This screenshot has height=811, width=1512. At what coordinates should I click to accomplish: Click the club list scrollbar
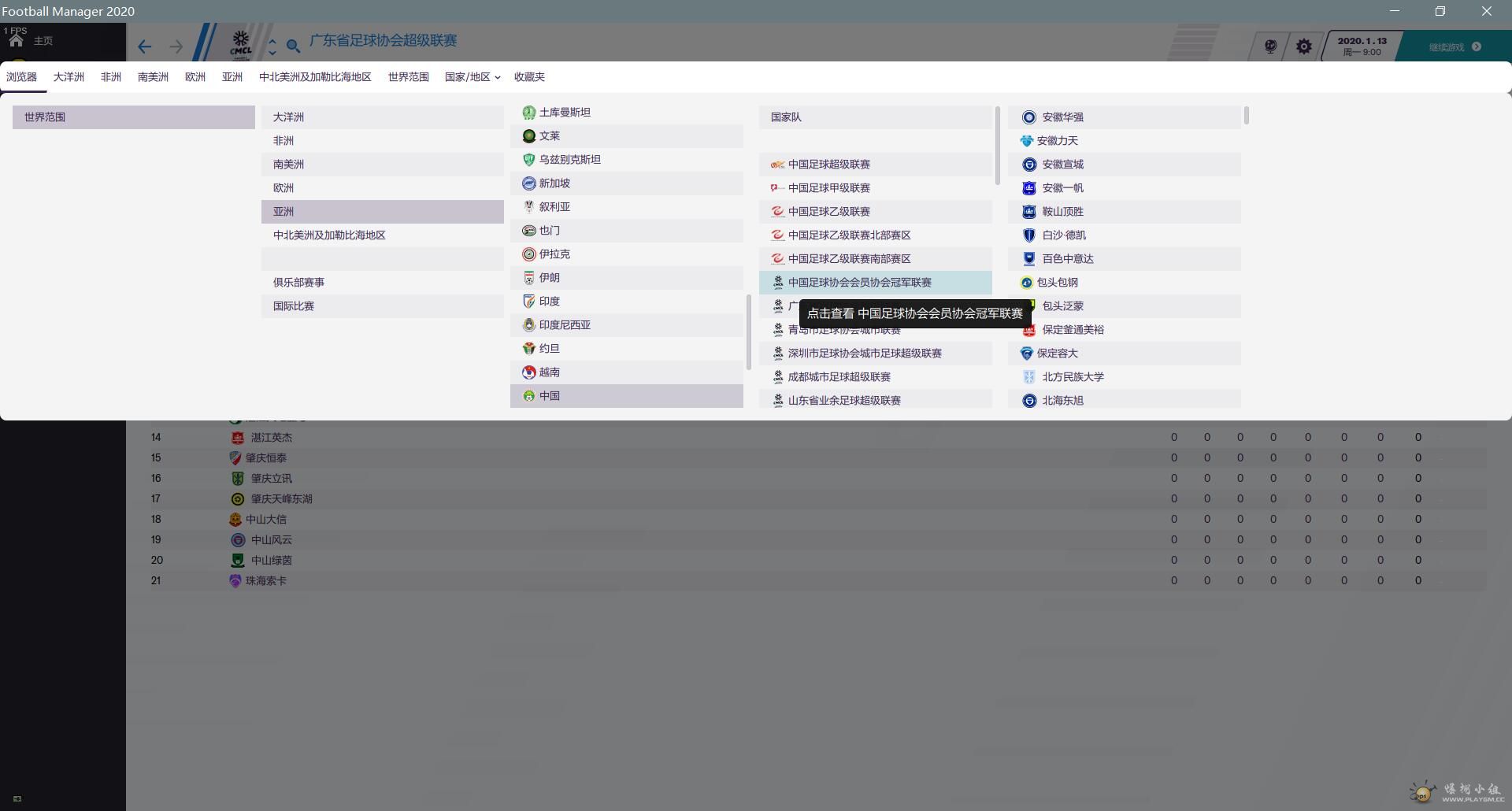click(x=1247, y=115)
